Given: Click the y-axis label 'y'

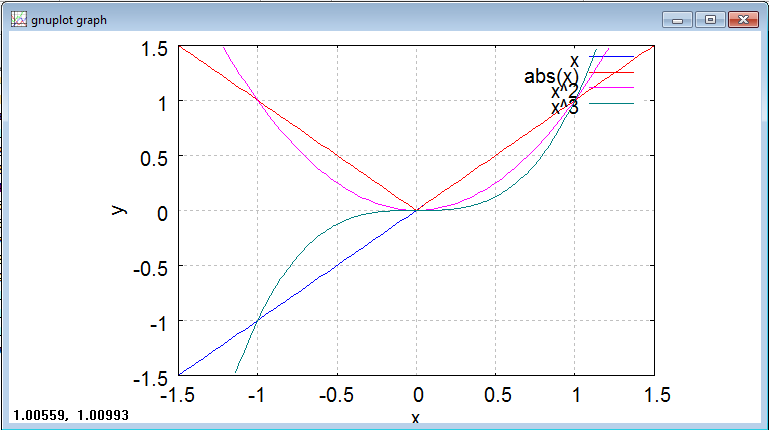Looking at the screenshot, I should tap(118, 210).
